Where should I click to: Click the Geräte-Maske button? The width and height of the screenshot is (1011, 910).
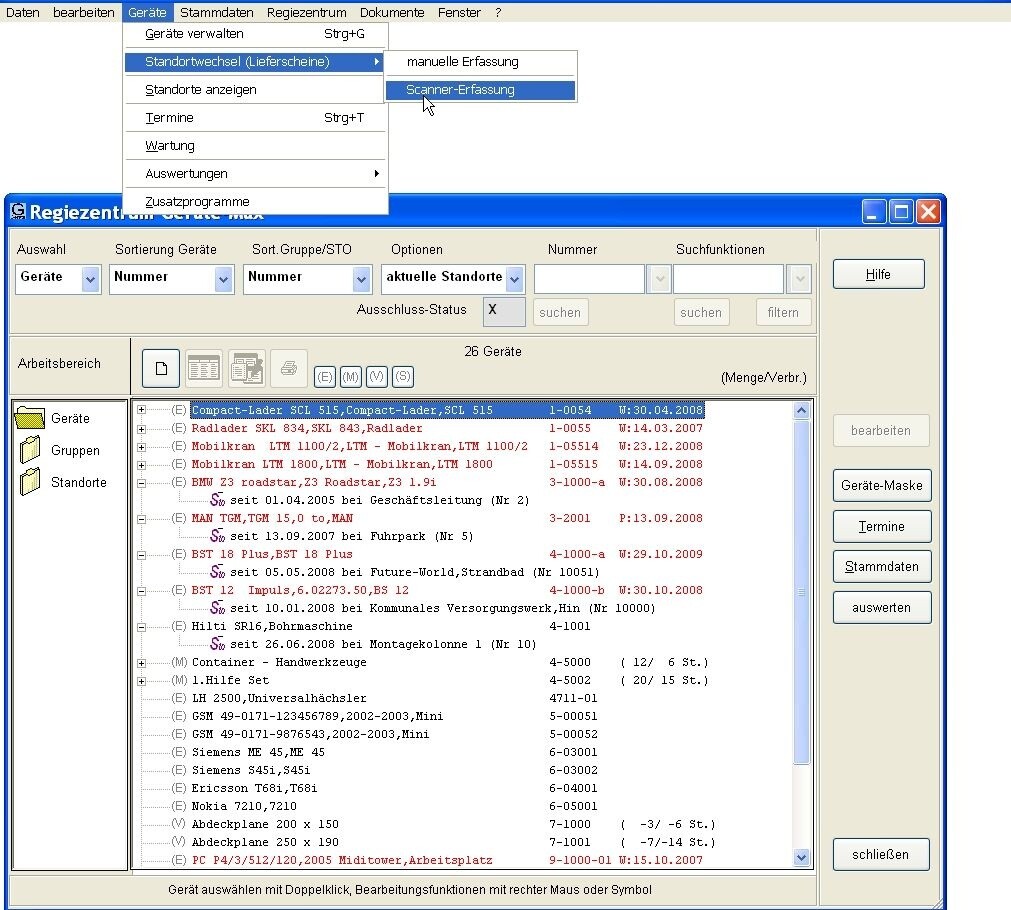pos(881,485)
